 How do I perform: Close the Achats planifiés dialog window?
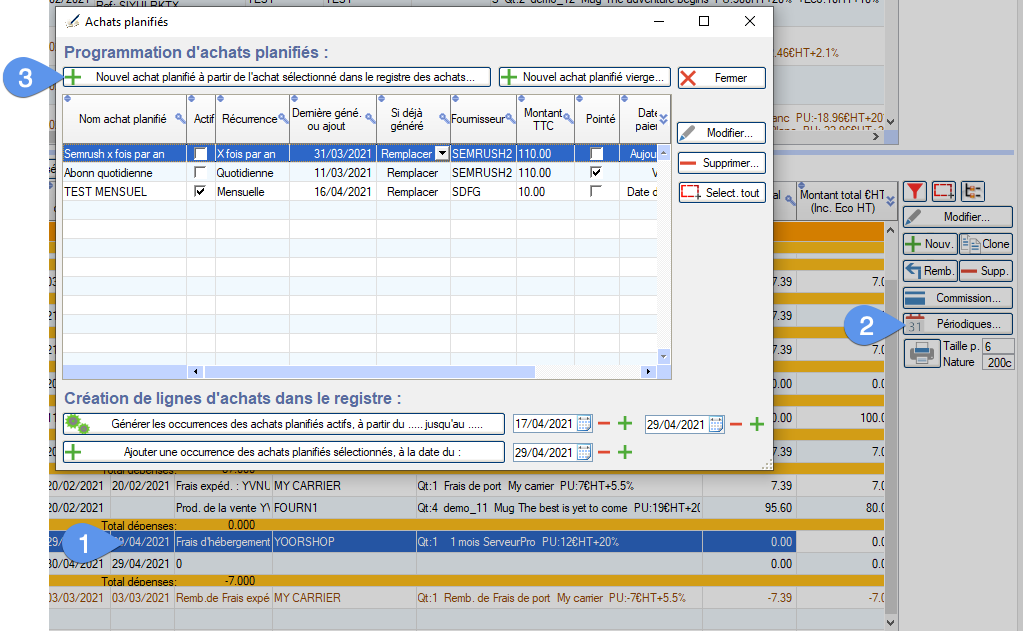coord(750,22)
